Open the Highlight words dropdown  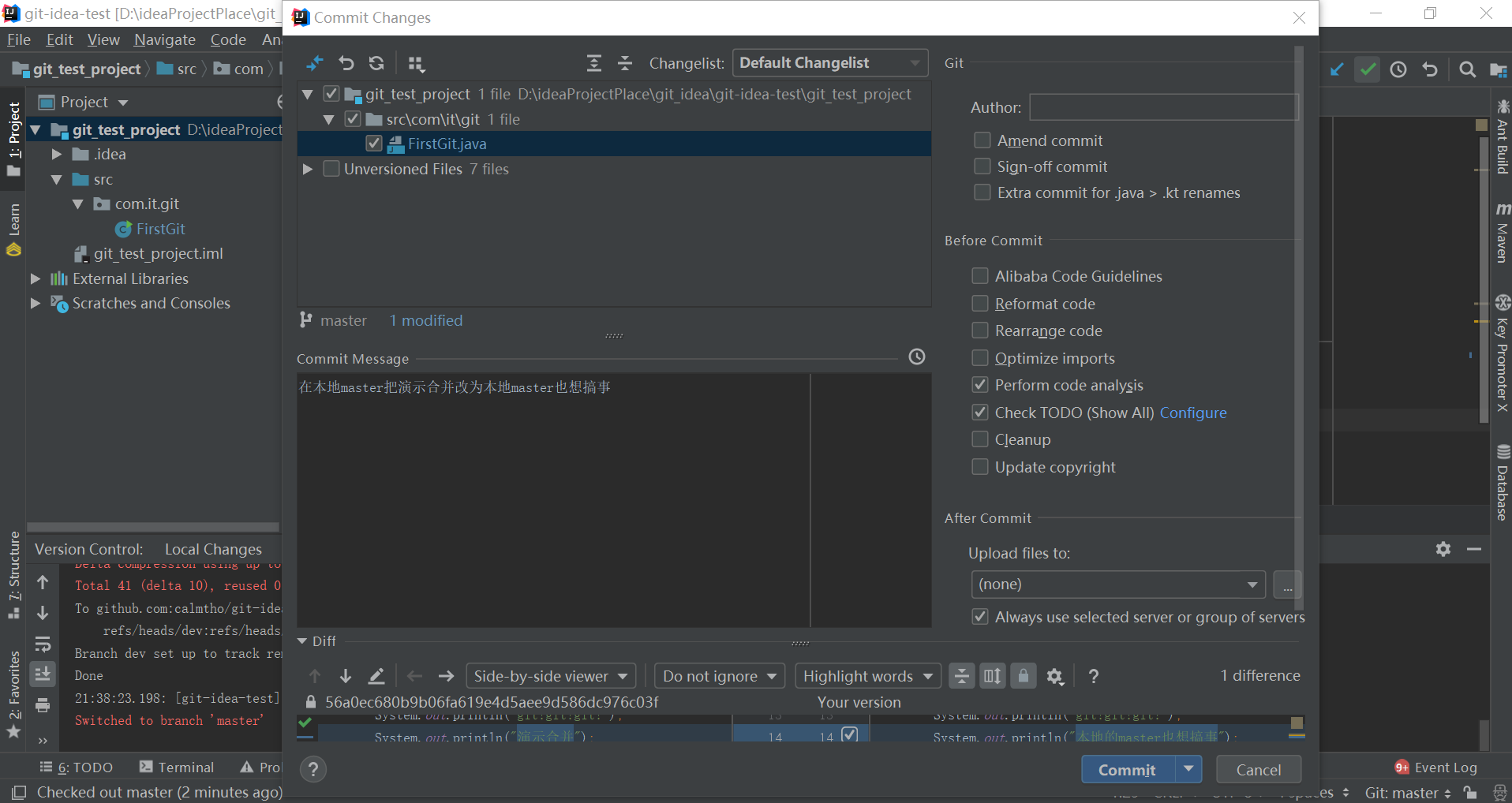point(868,676)
